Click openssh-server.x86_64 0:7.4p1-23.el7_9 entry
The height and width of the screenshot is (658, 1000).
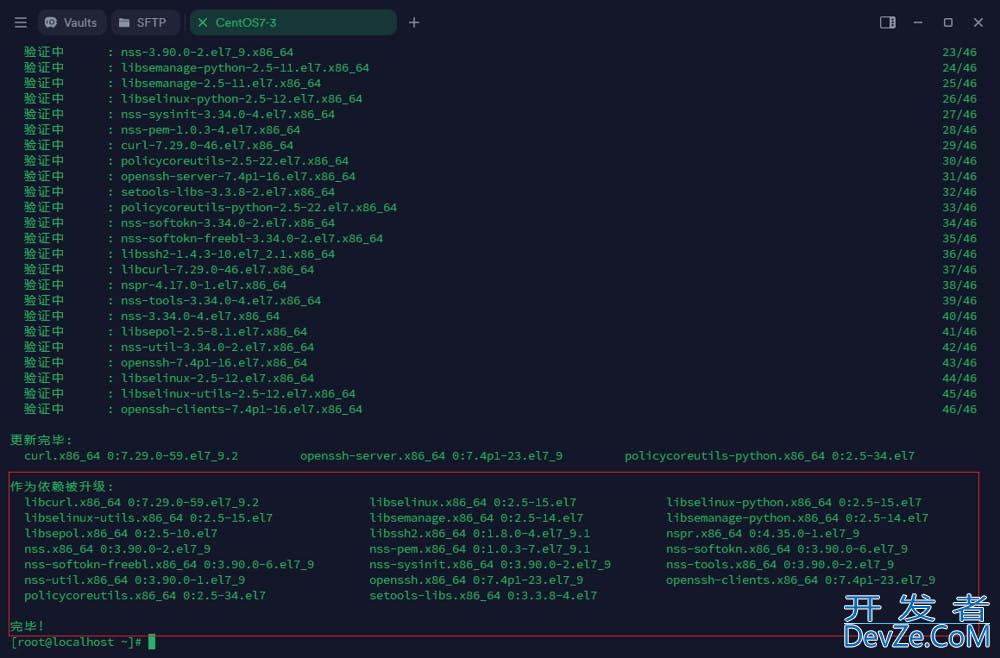click(x=431, y=456)
